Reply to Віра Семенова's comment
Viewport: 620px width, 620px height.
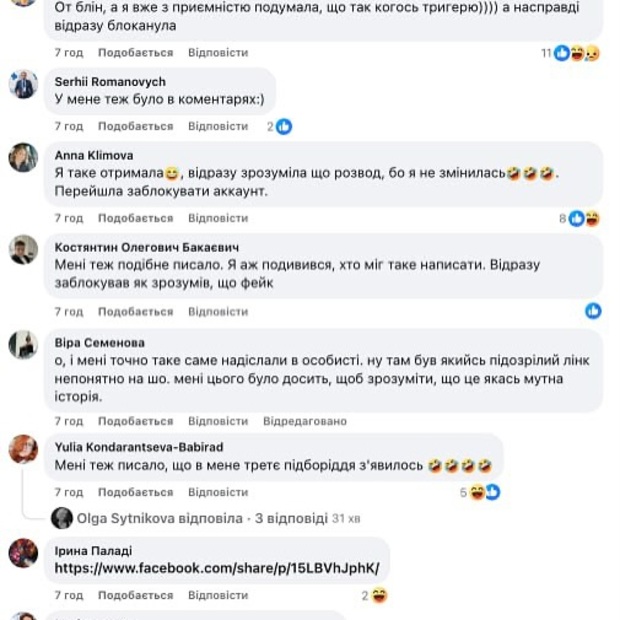[218, 421]
